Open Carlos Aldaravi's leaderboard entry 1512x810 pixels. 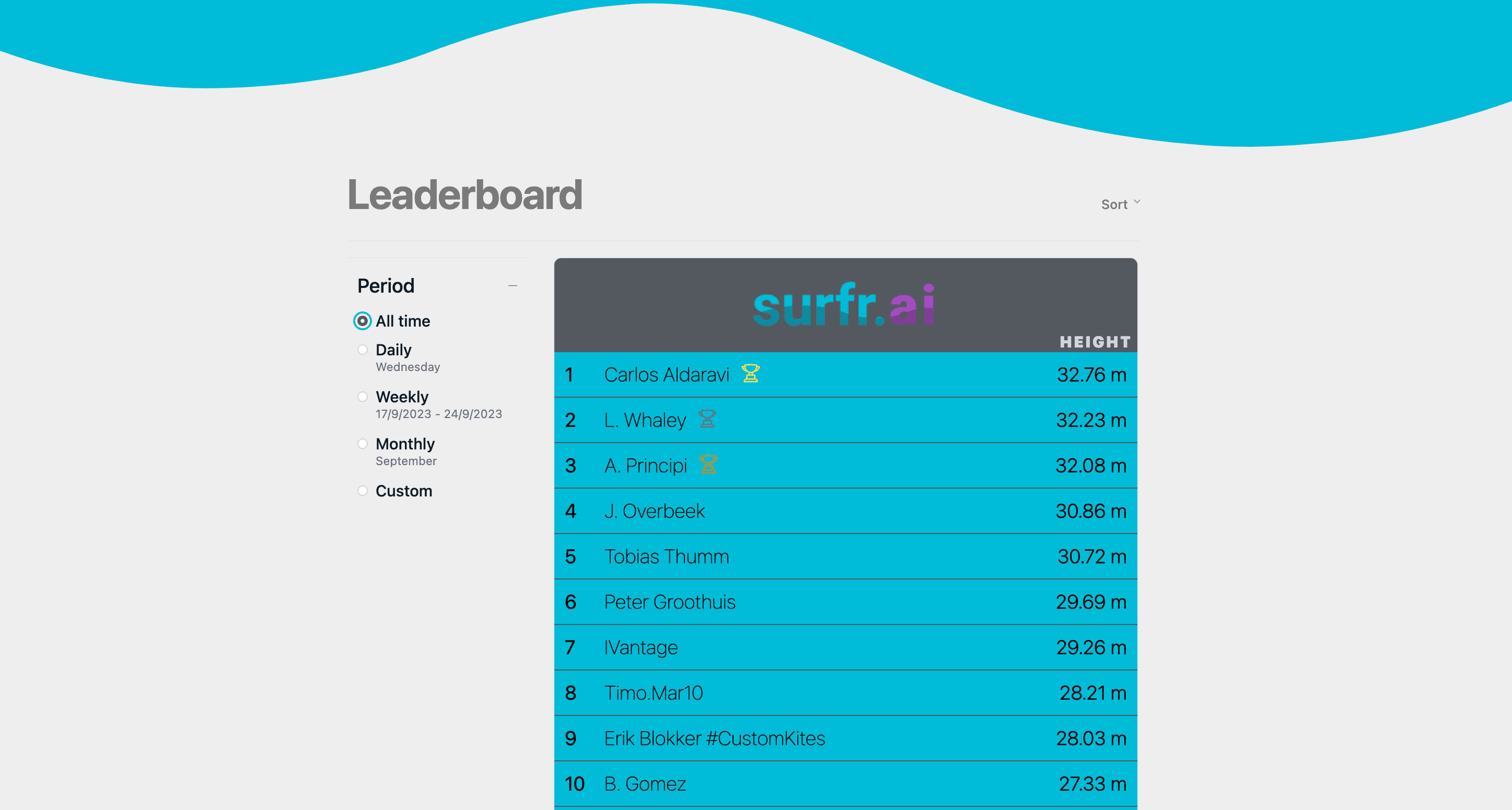coord(666,375)
